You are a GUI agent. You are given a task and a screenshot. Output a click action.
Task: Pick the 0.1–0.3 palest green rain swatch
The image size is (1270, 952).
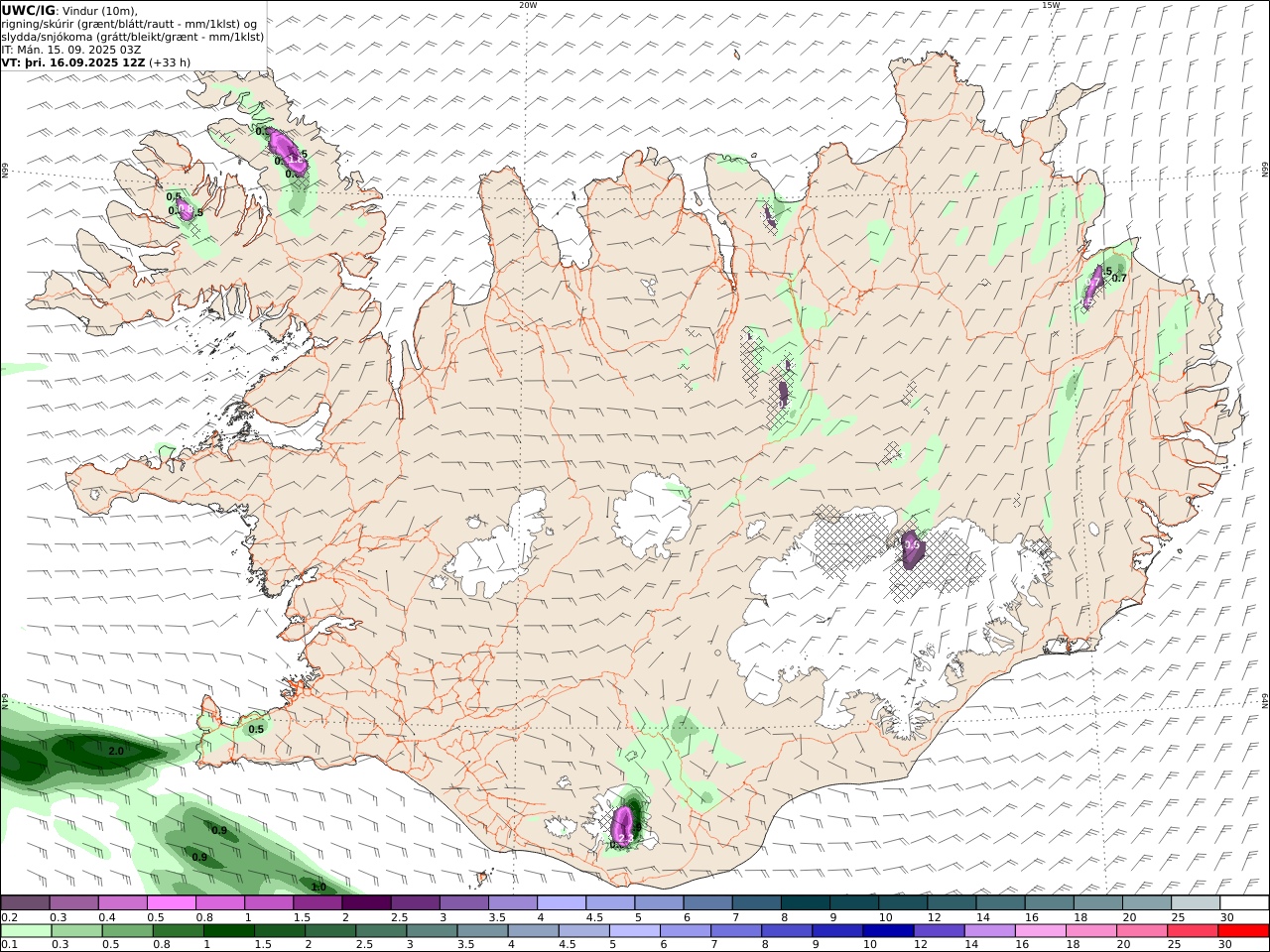(27, 930)
